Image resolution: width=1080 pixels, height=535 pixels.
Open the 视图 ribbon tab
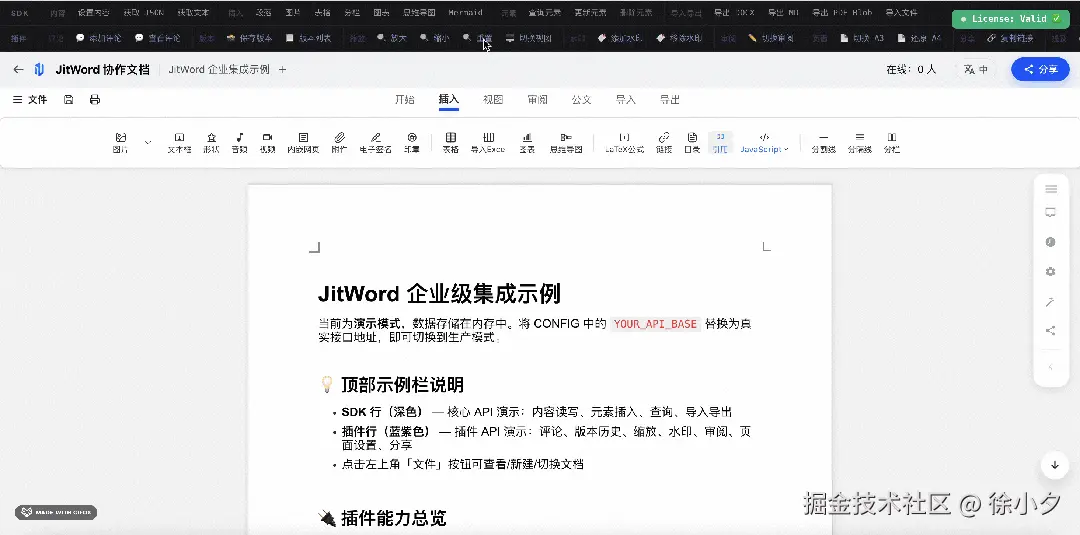[x=493, y=100]
